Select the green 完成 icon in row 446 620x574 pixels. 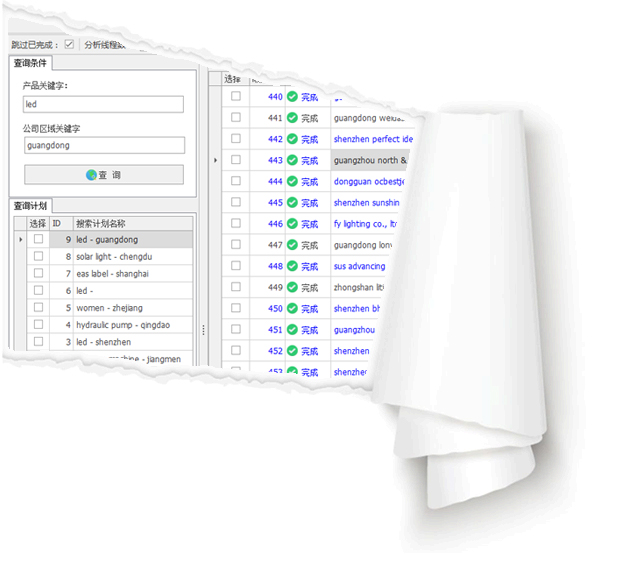292,224
